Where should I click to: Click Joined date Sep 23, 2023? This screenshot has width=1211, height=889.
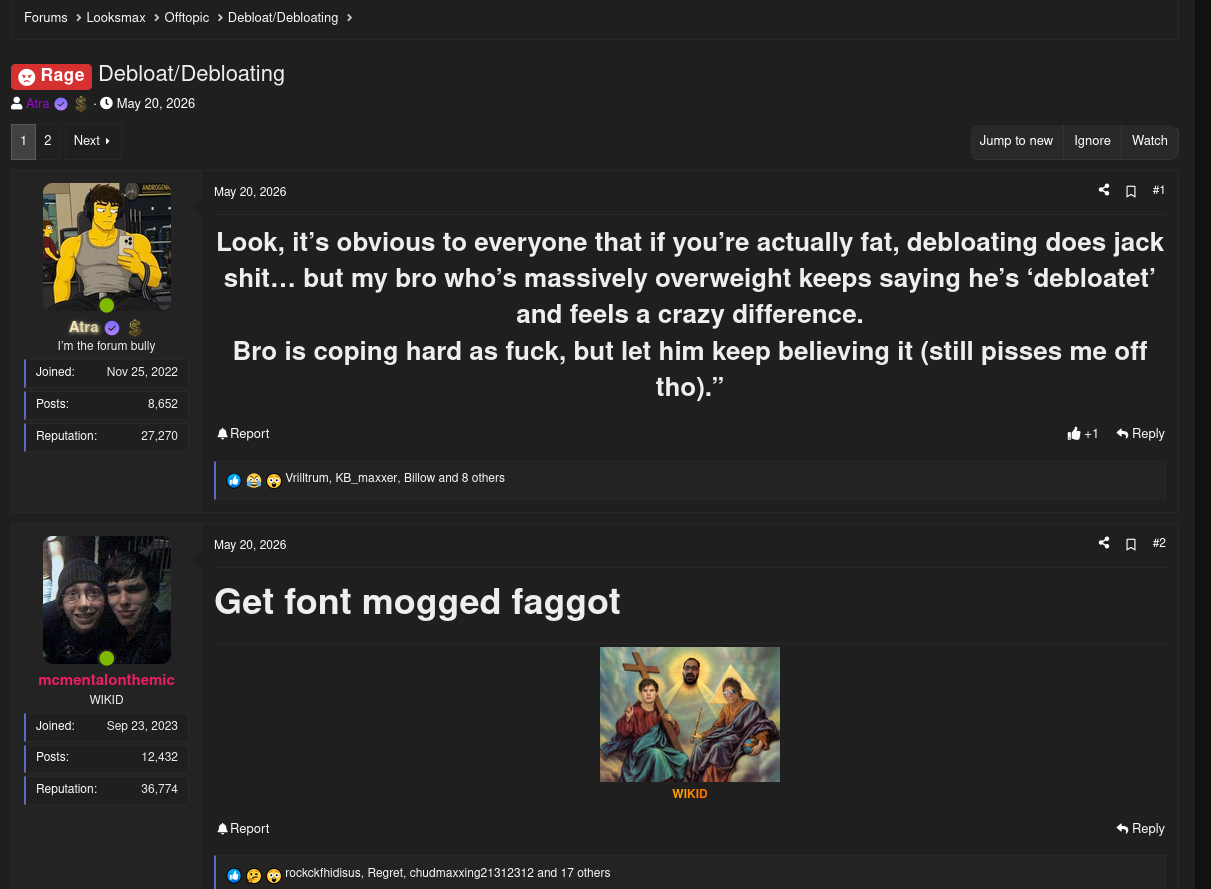coord(142,727)
